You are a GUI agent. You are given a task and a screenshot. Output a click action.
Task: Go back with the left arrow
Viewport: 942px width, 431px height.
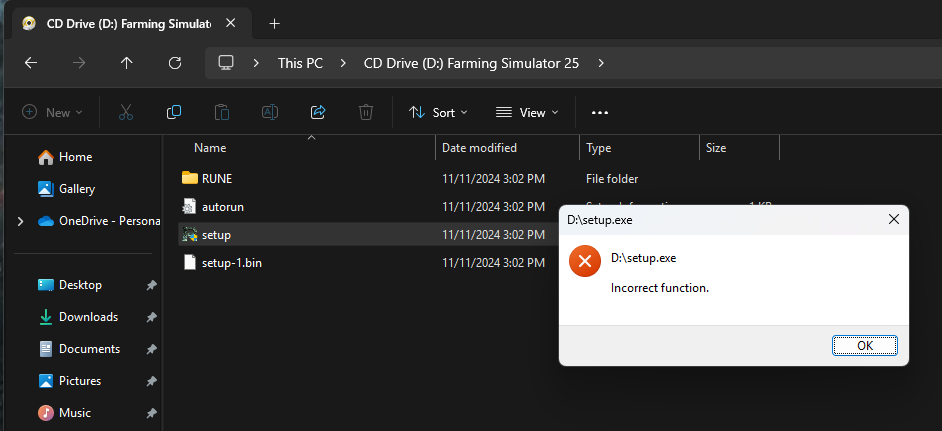31,63
